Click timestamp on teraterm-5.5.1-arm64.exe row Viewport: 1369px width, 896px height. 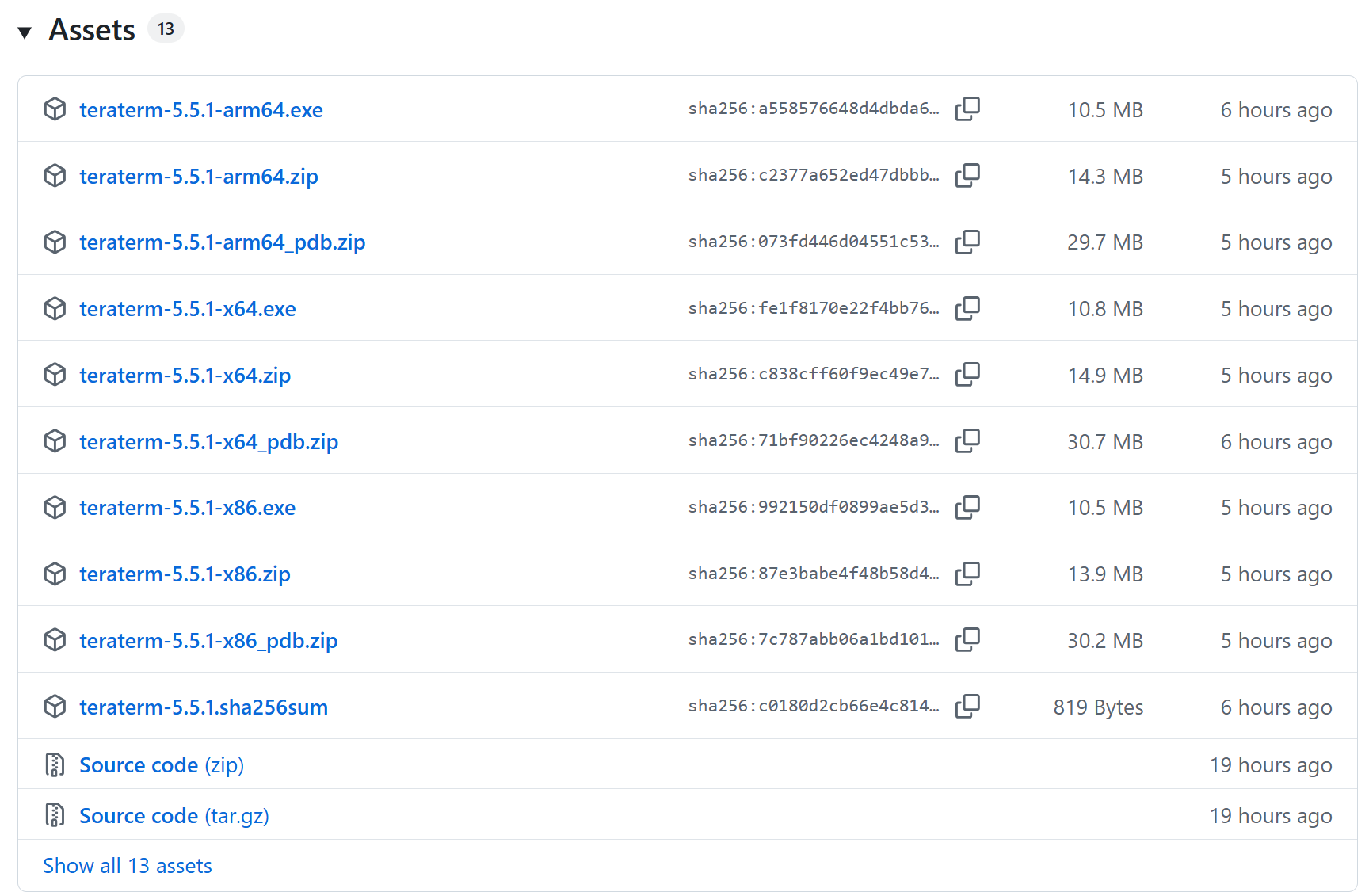[1276, 111]
